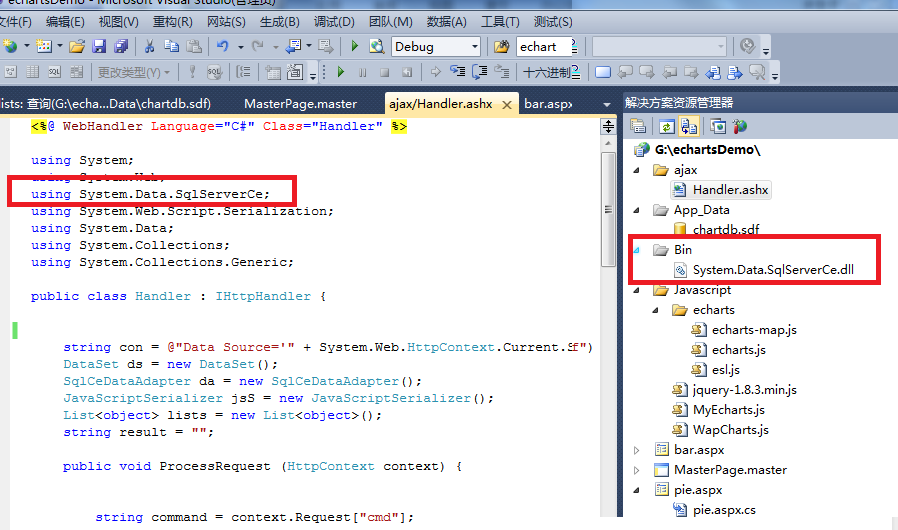Collapse the ajax folder in Solution Explorer

click(637, 170)
